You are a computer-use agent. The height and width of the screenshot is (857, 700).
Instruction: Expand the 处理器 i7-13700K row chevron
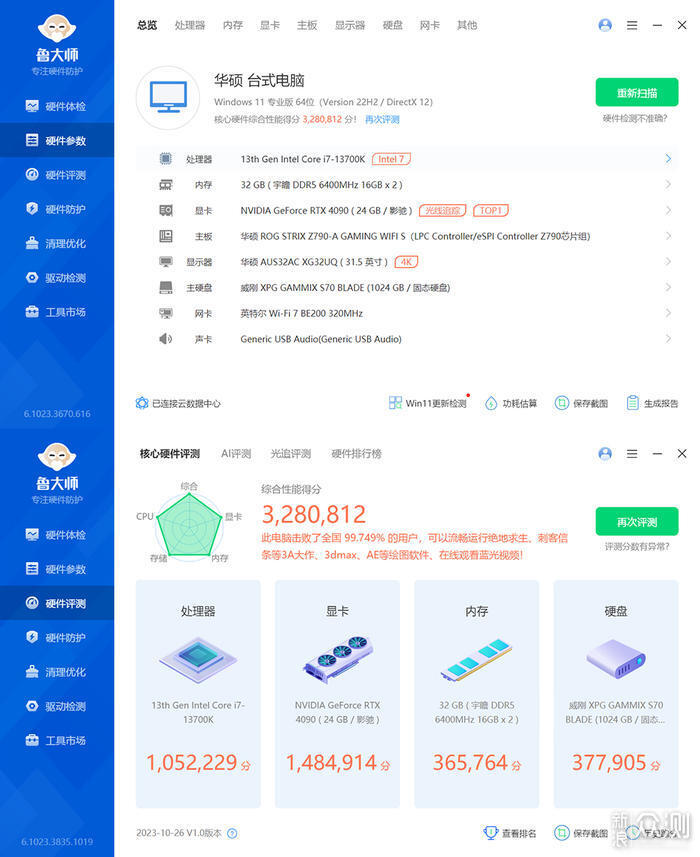point(668,159)
